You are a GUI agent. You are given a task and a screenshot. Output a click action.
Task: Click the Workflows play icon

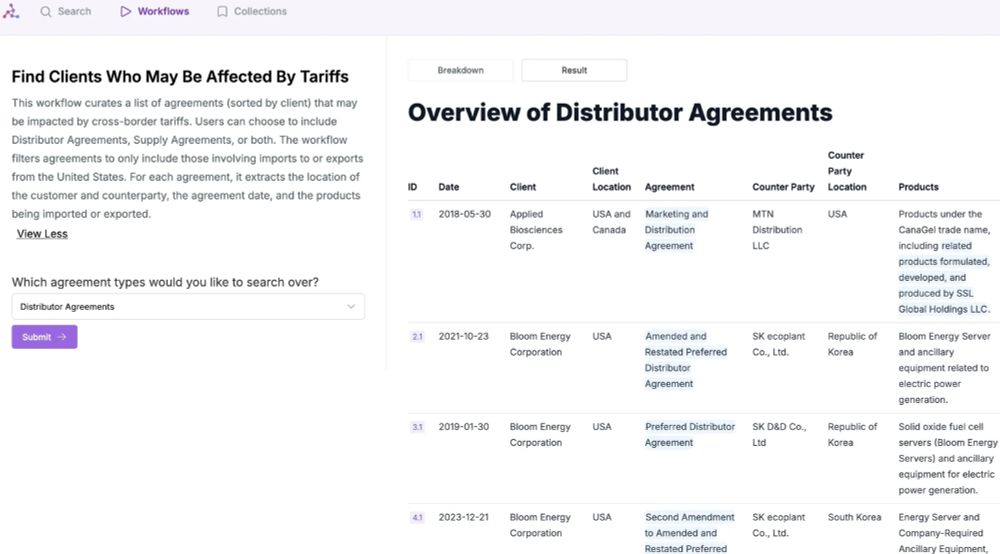pos(126,11)
